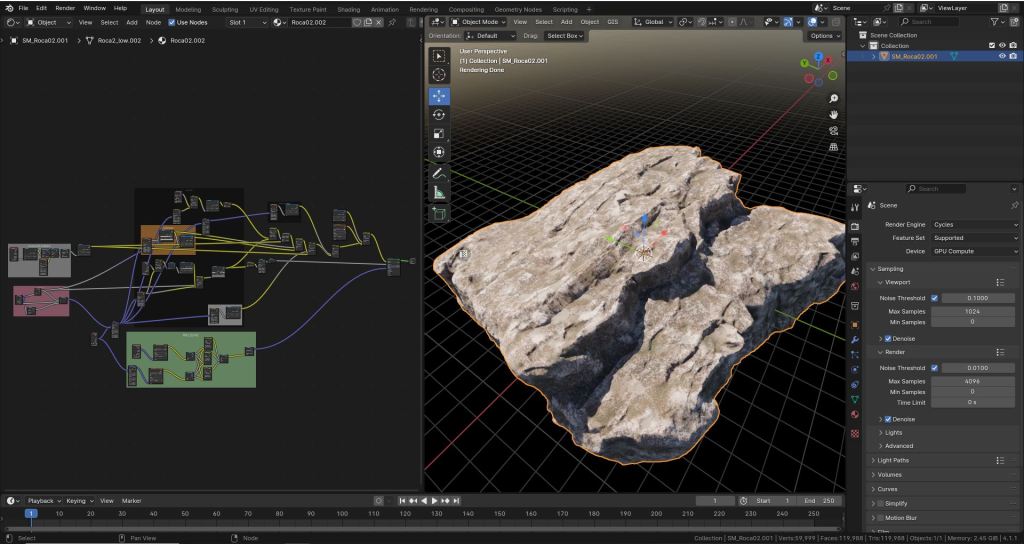Select the Move tool in viewport toolbar
The image size is (1024, 544).
point(439,96)
